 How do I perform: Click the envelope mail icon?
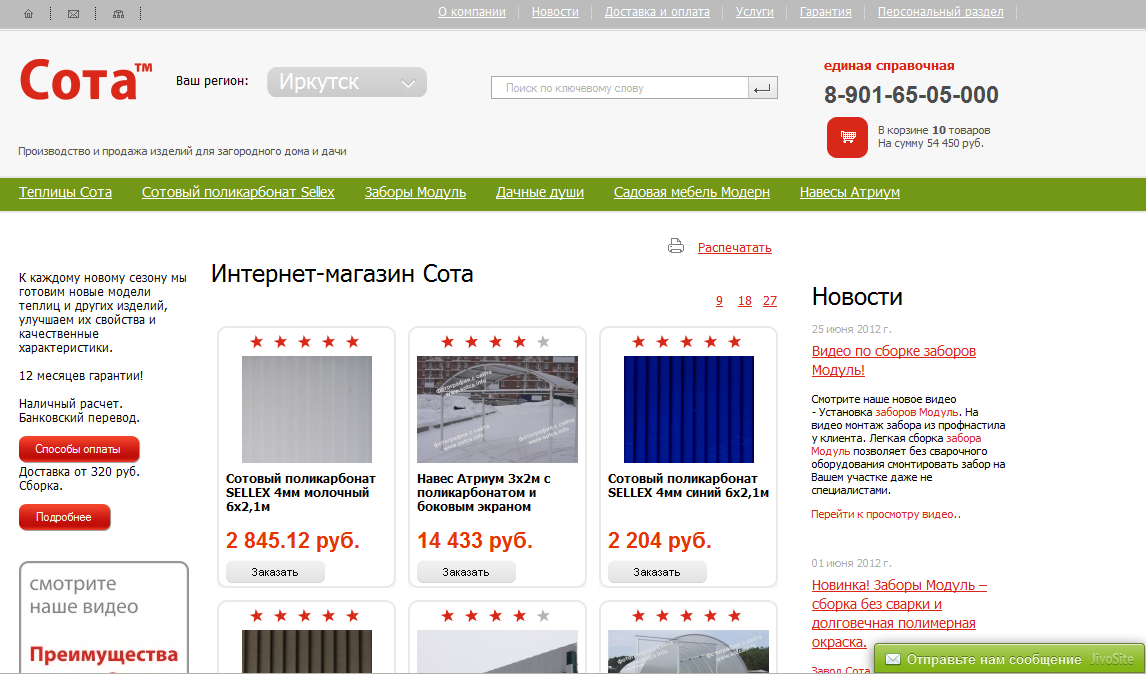pos(73,13)
